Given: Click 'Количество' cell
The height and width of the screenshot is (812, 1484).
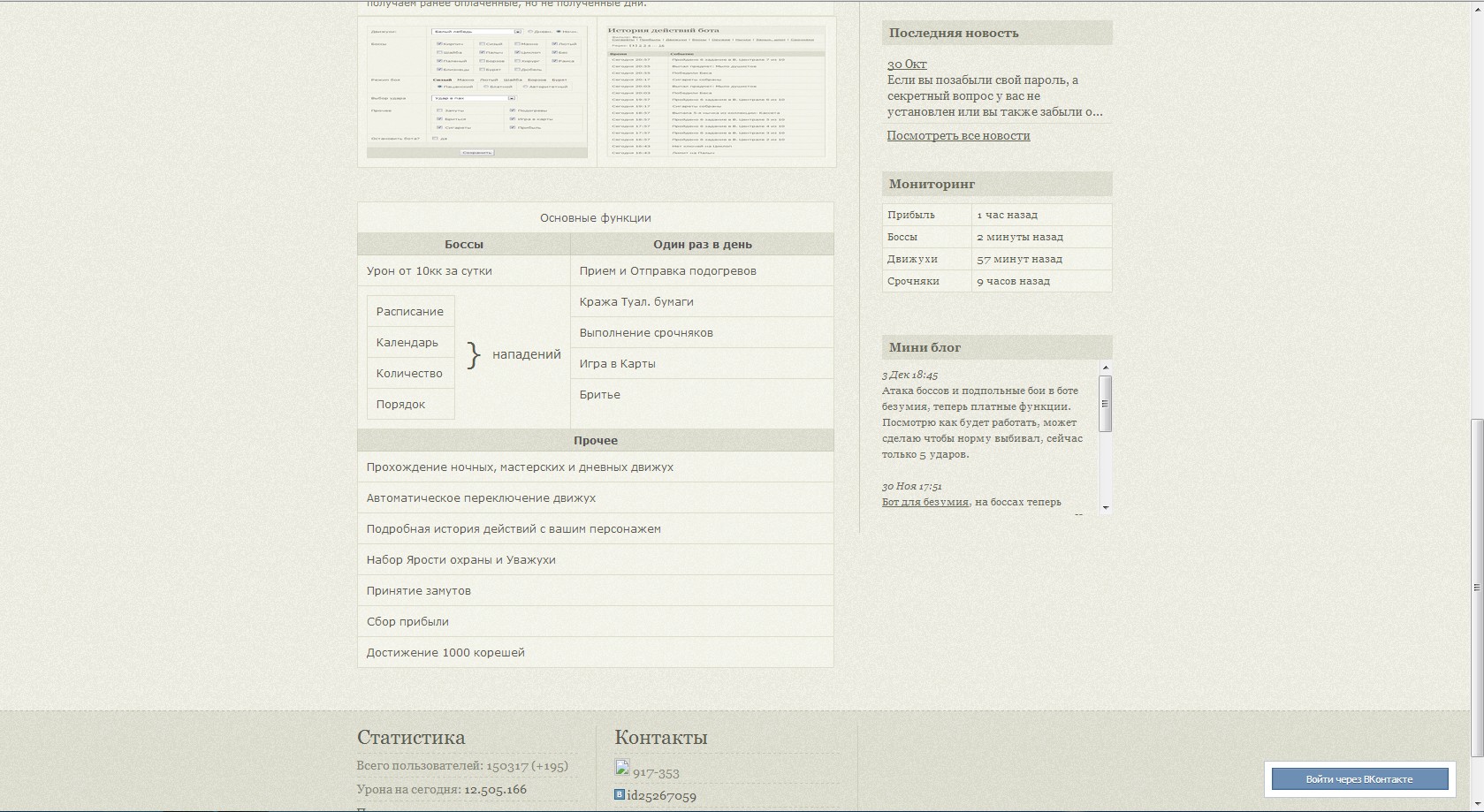Looking at the screenshot, I should pyautogui.click(x=411, y=373).
